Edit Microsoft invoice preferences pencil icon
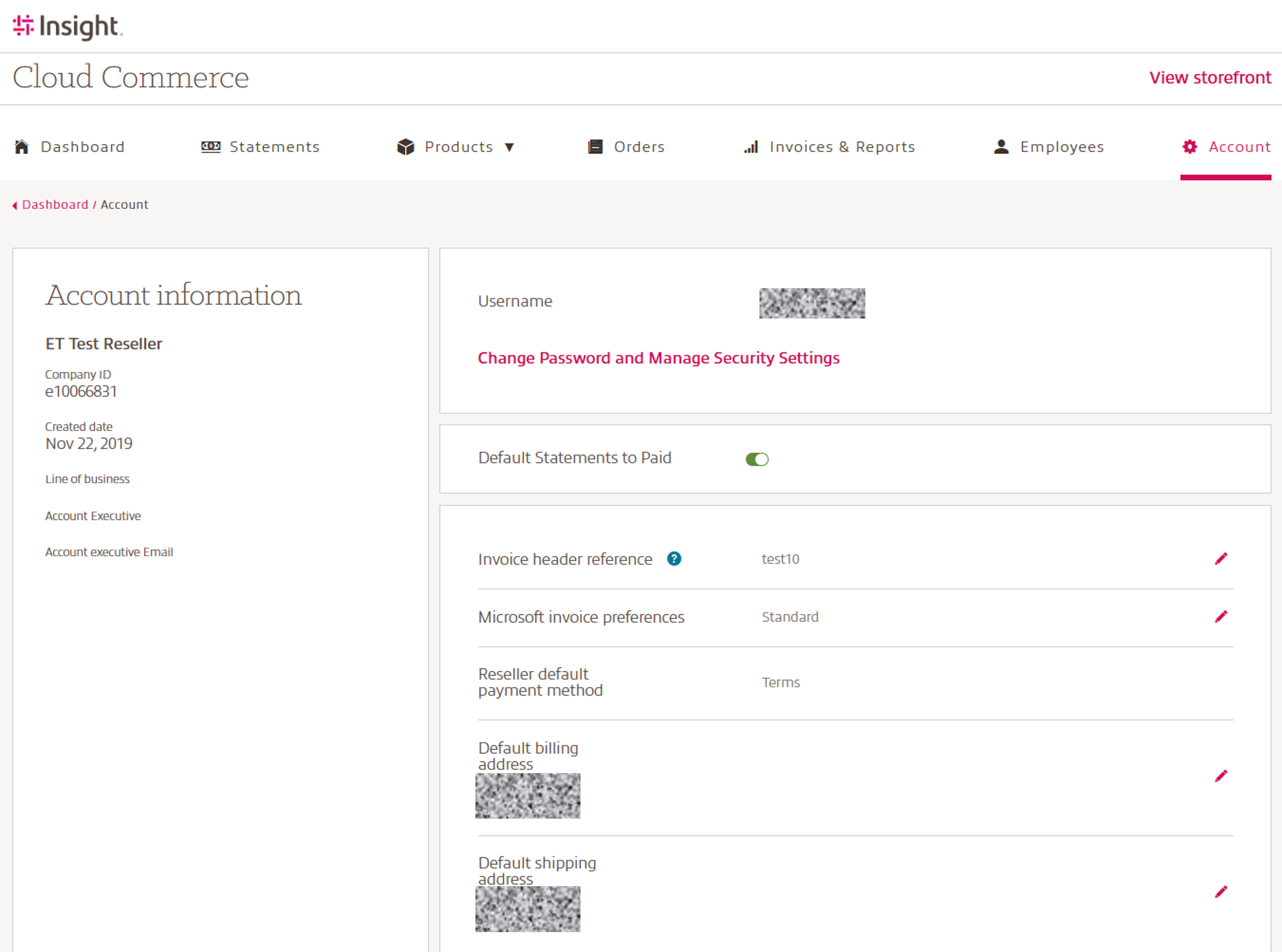The width and height of the screenshot is (1282, 952). (x=1220, y=617)
